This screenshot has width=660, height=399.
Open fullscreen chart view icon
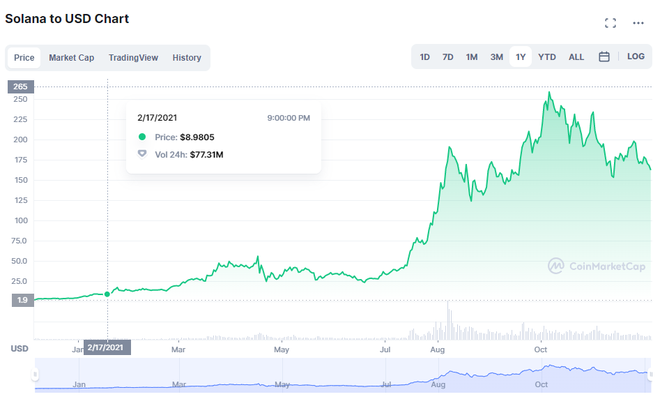pyautogui.click(x=610, y=23)
